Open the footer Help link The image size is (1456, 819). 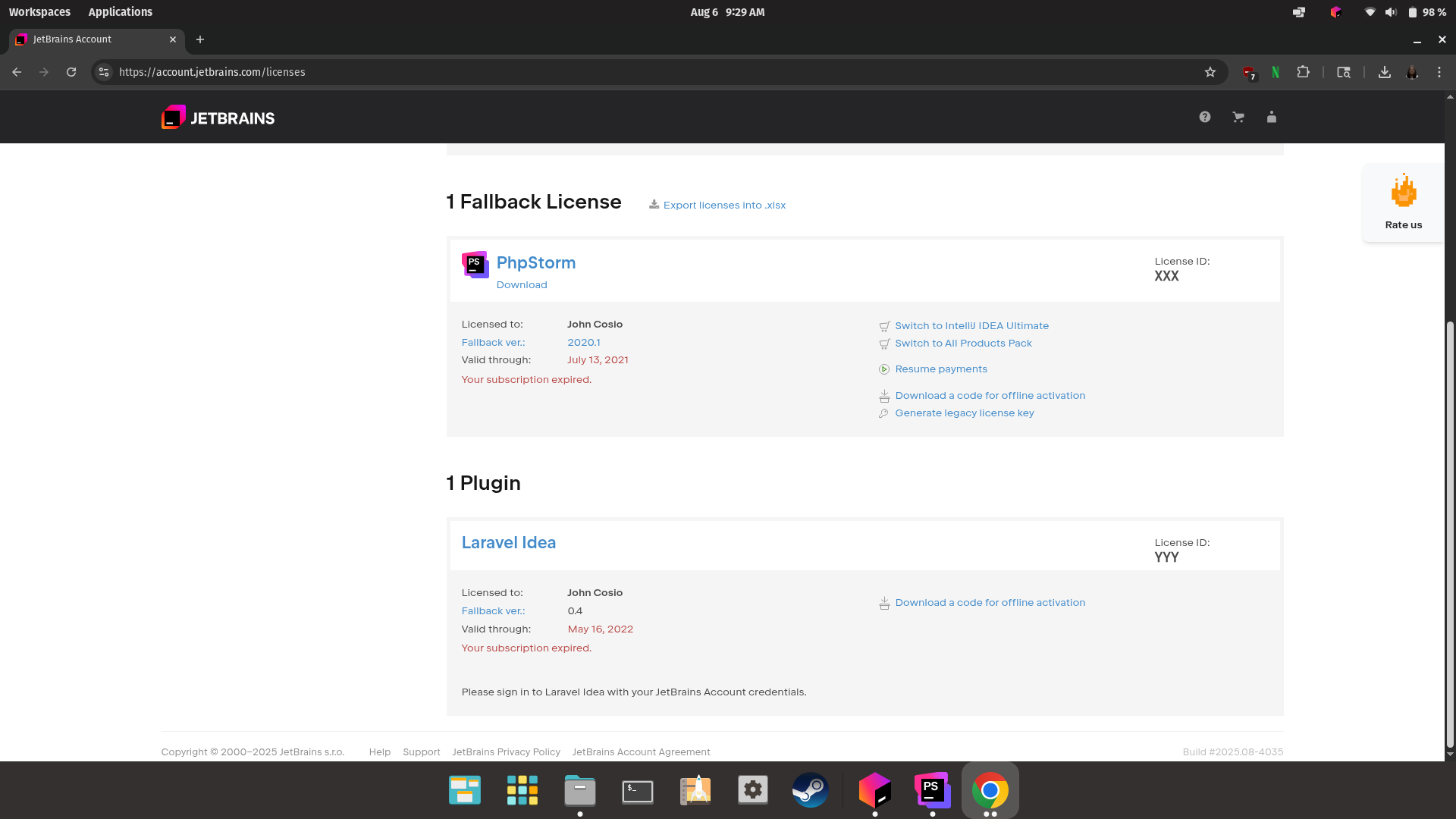click(x=380, y=752)
